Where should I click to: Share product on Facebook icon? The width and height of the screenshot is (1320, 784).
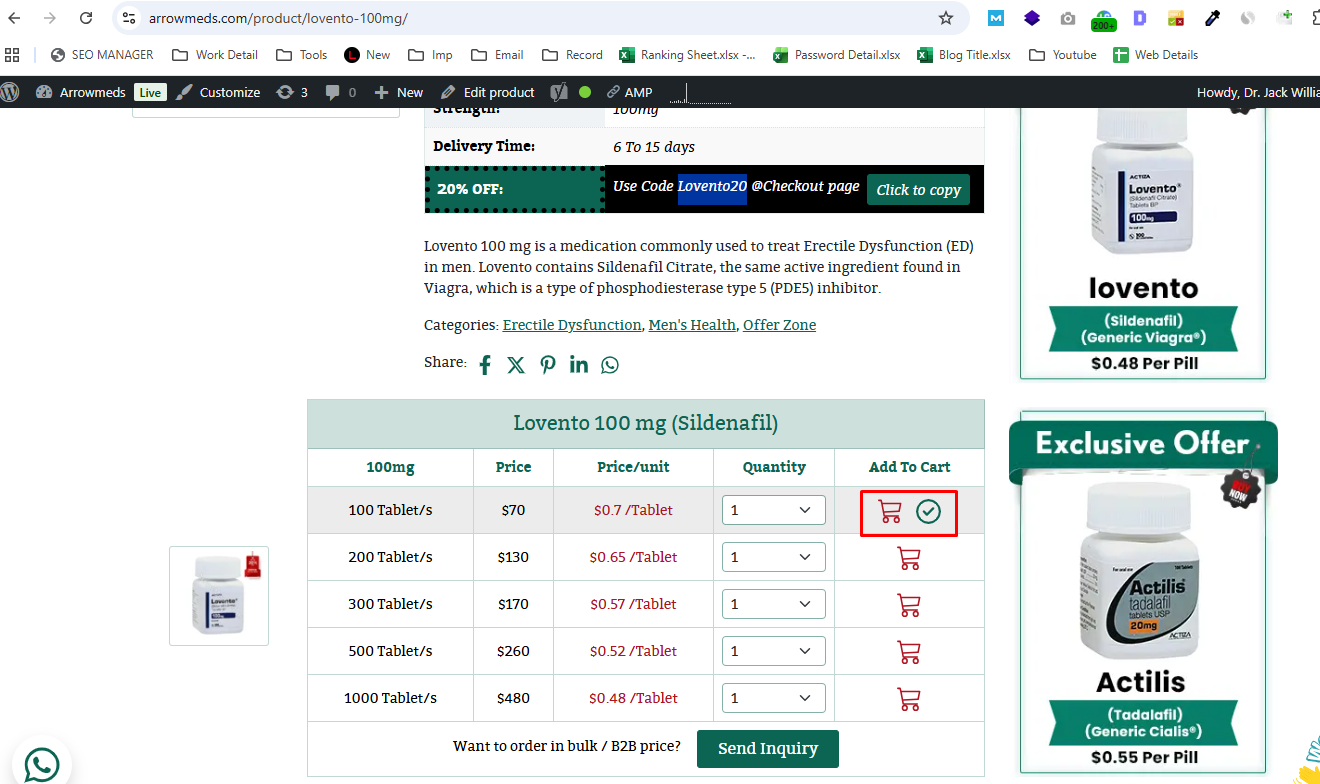(485, 365)
